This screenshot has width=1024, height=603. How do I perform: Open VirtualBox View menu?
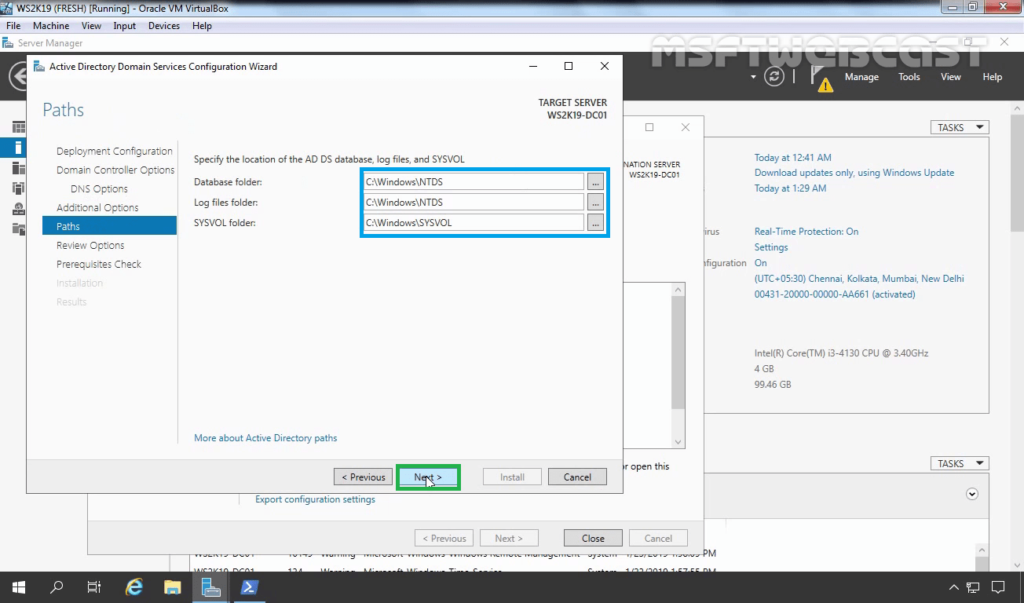pyautogui.click(x=91, y=25)
